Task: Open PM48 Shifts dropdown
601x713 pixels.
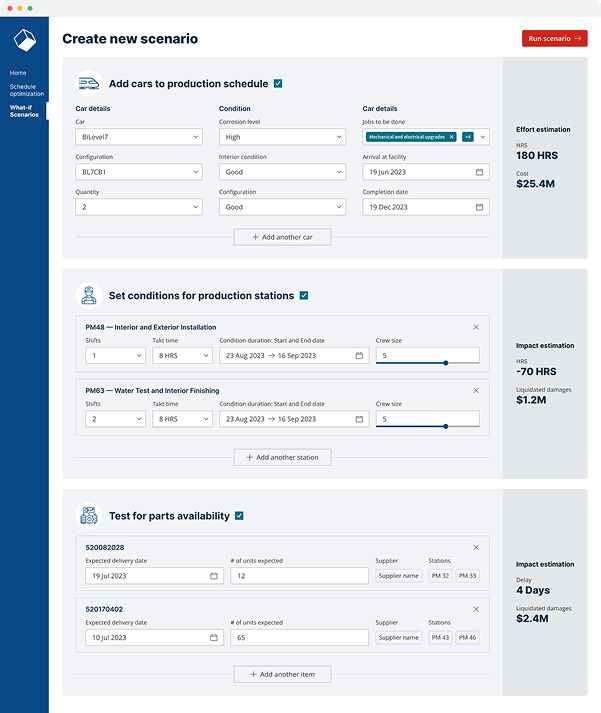Action: click(115, 356)
